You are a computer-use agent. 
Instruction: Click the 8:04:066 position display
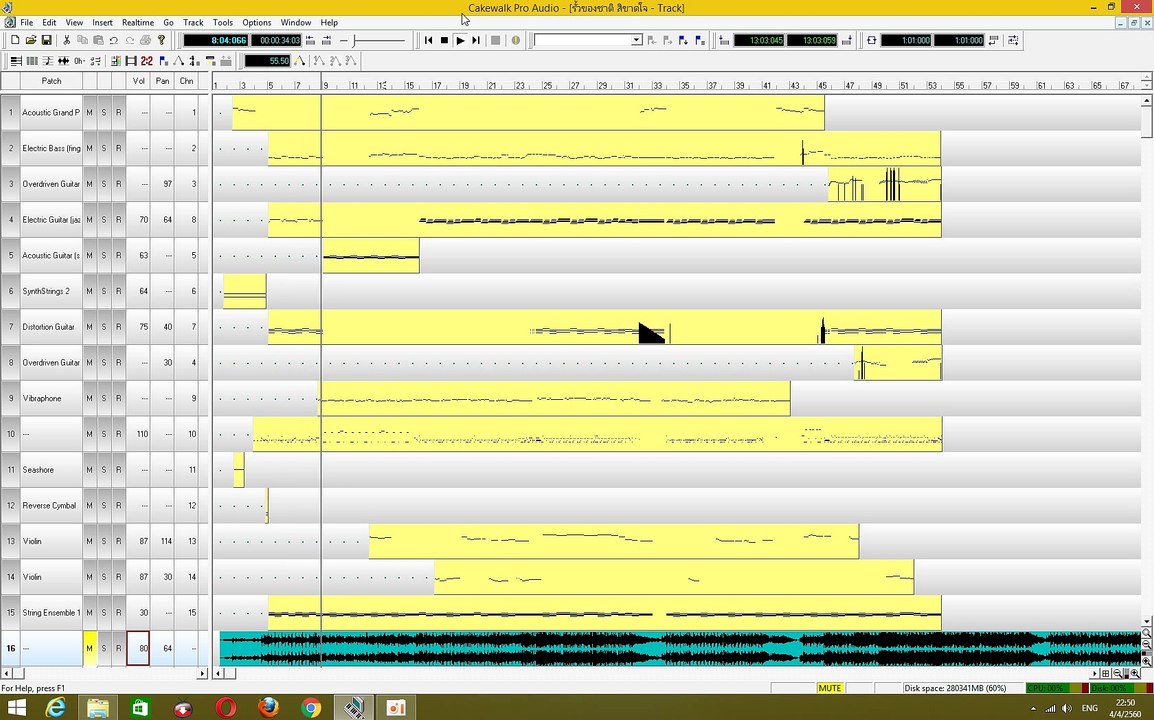click(x=216, y=40)
